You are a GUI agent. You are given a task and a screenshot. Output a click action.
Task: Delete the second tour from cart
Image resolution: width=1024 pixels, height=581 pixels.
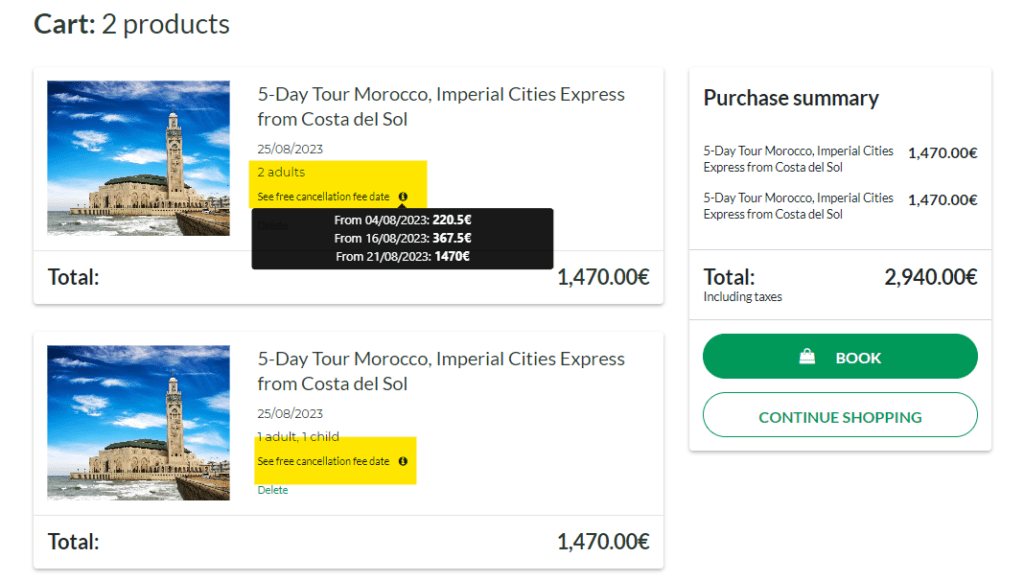point(272,490)
